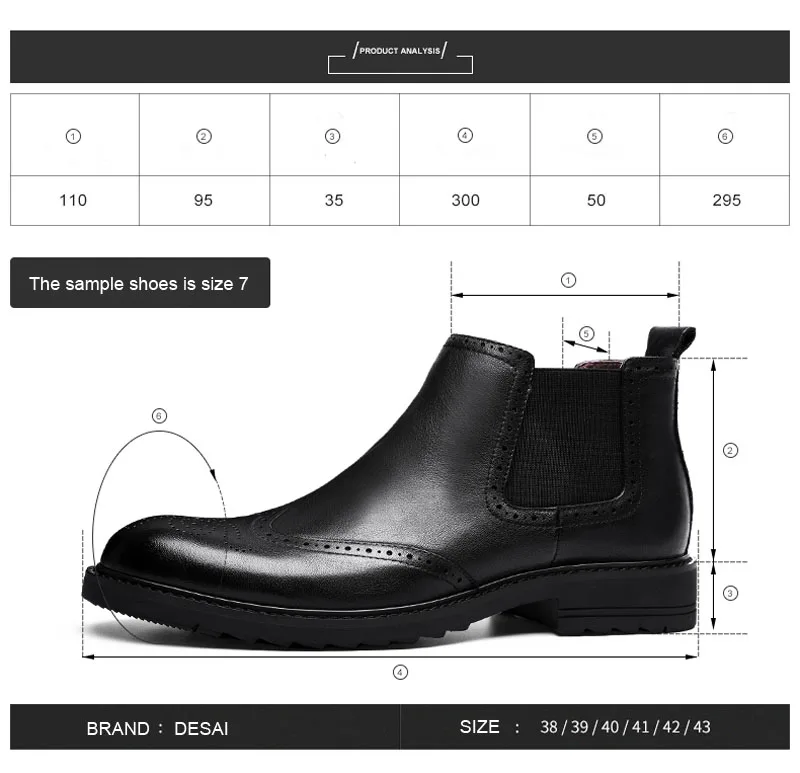Select the table cell showing 300
This screenshot has height=773, width=800.
click(x=465, y=201)
